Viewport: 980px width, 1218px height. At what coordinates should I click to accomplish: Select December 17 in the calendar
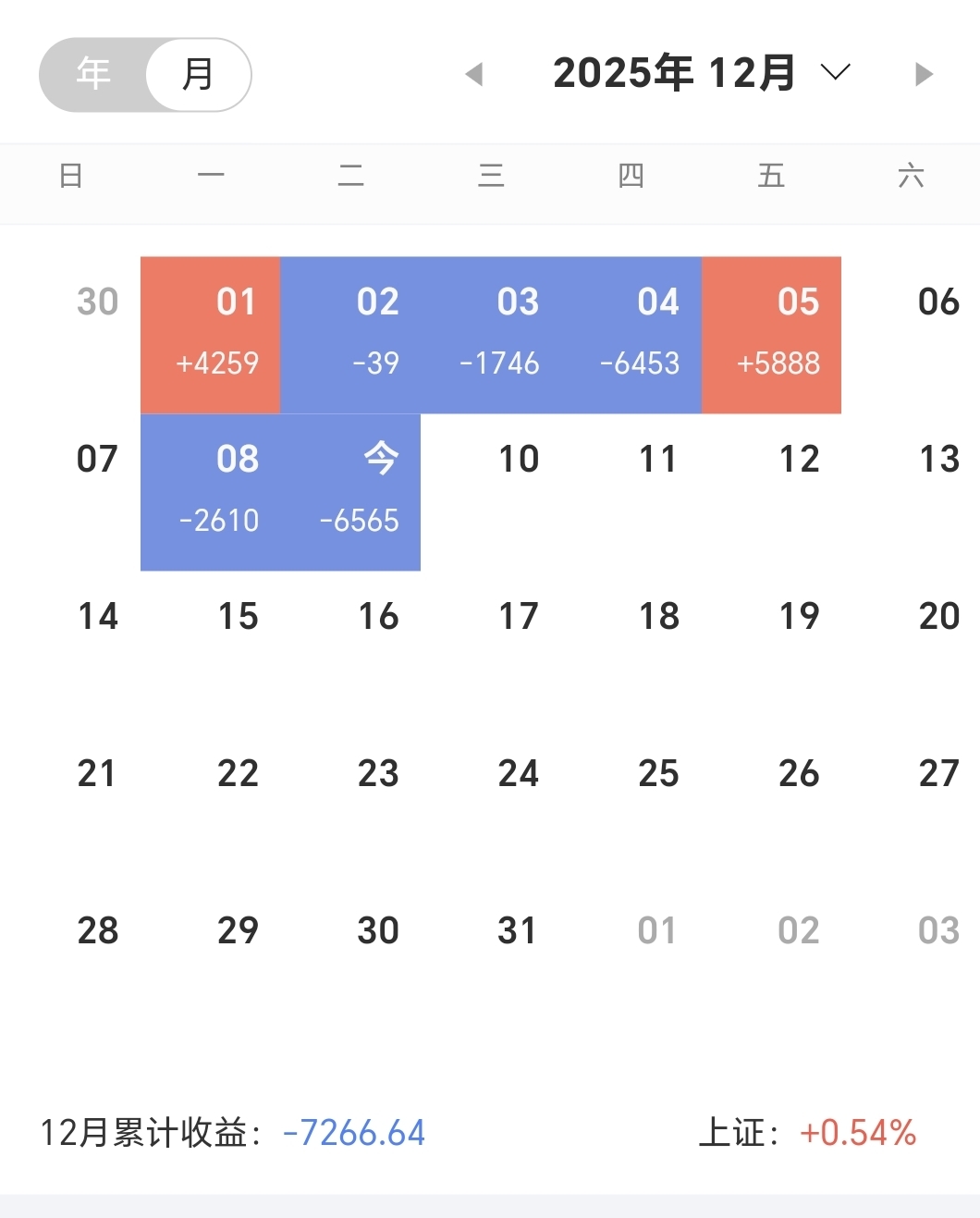518,617
